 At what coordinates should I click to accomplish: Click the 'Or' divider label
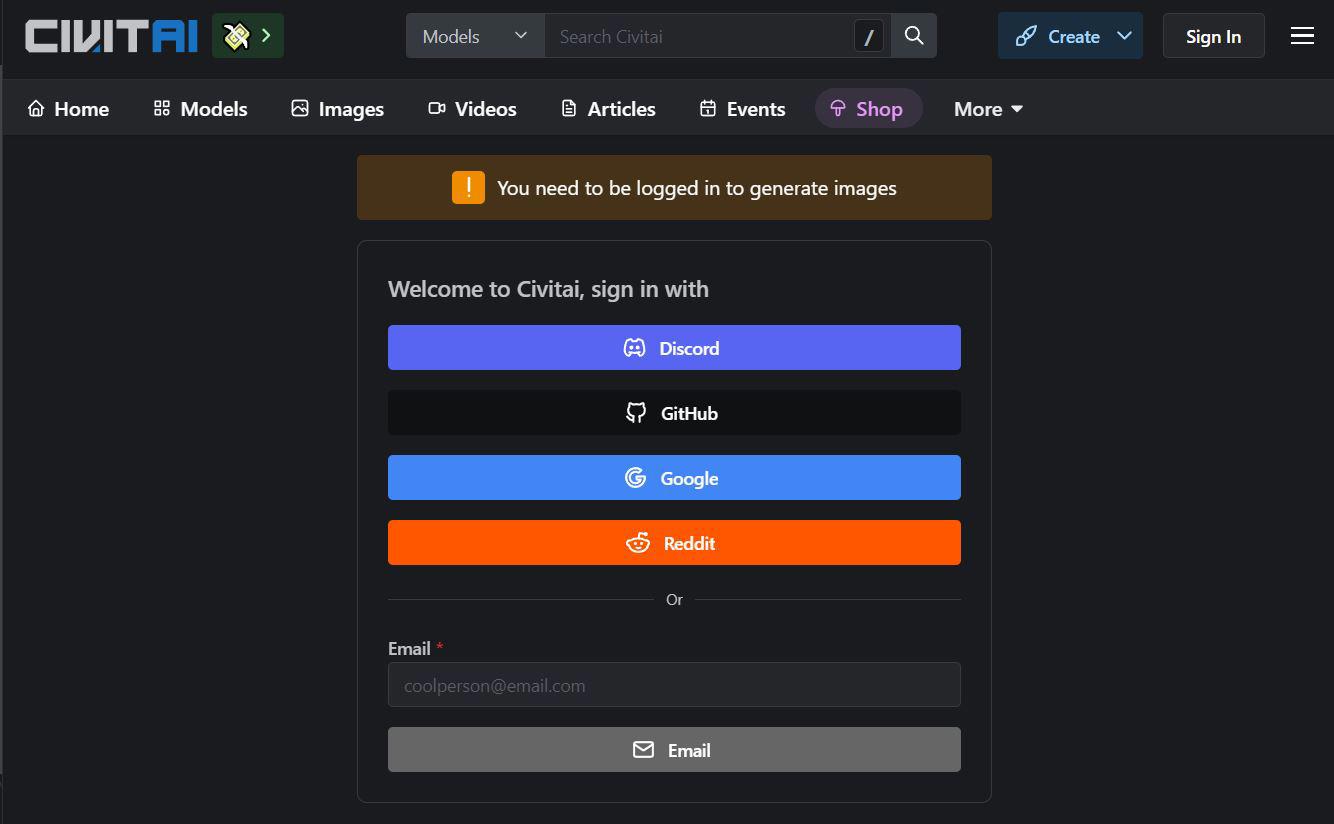[674, 600]
